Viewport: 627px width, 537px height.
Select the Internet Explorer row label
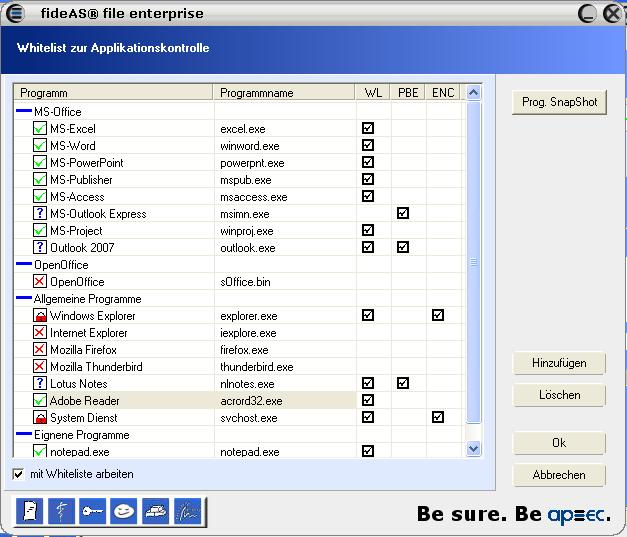click(x=88, y=333)
